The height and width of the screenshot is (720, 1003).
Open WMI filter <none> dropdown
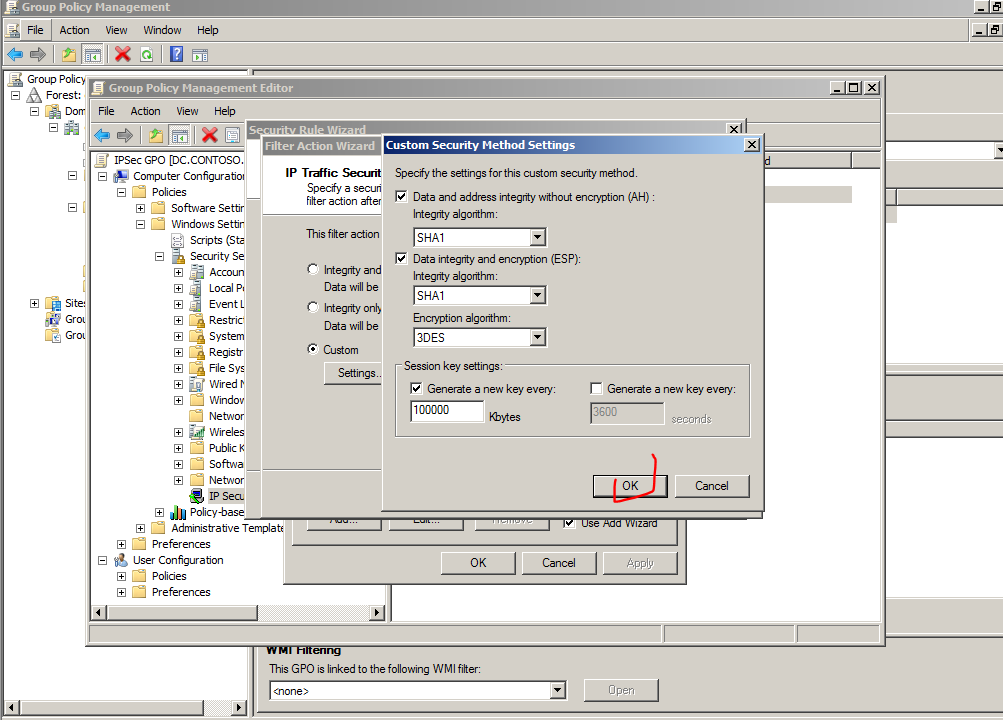(x=557, y=690)
